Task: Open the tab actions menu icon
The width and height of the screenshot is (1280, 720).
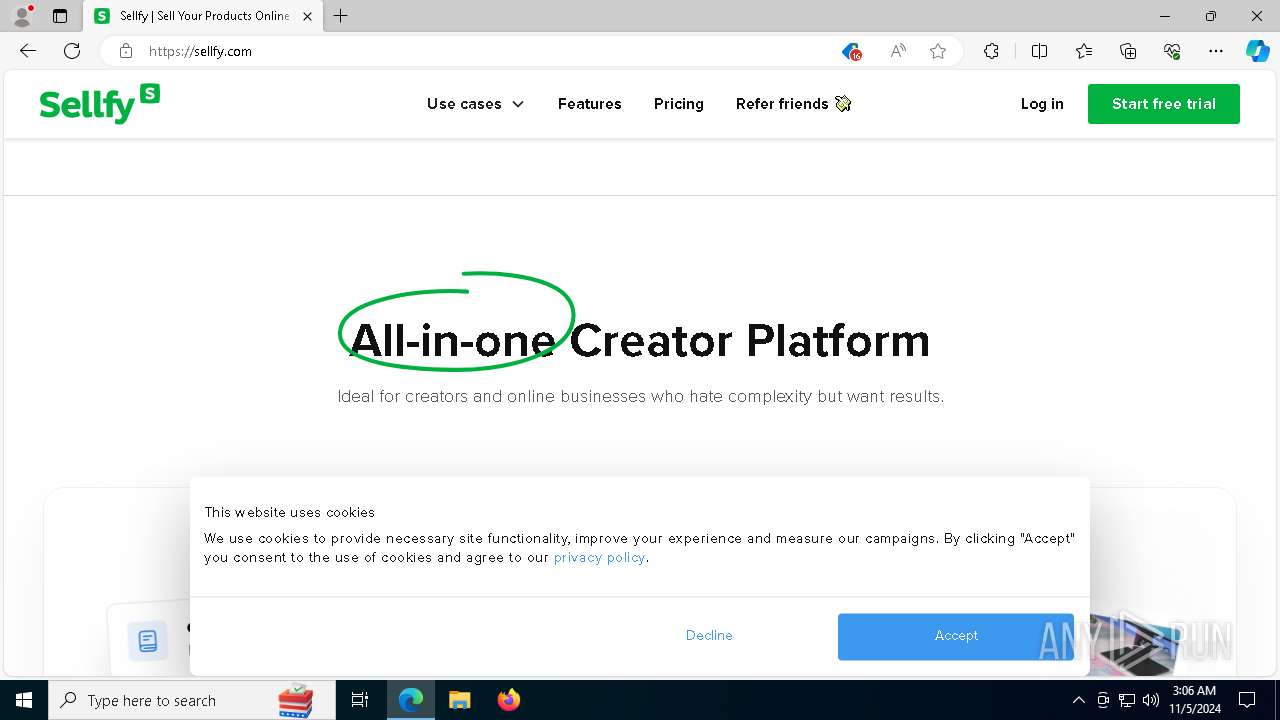Action: 60,16
